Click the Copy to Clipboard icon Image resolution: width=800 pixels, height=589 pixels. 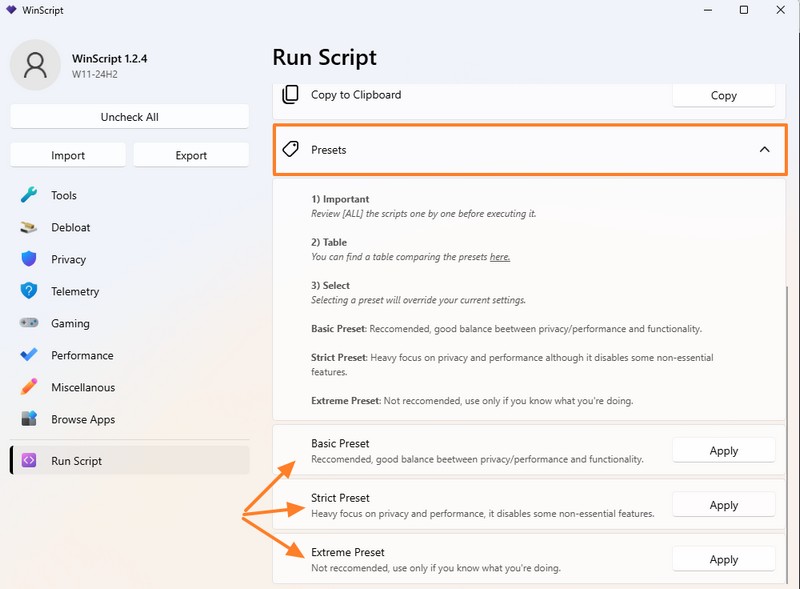[291, 95]
